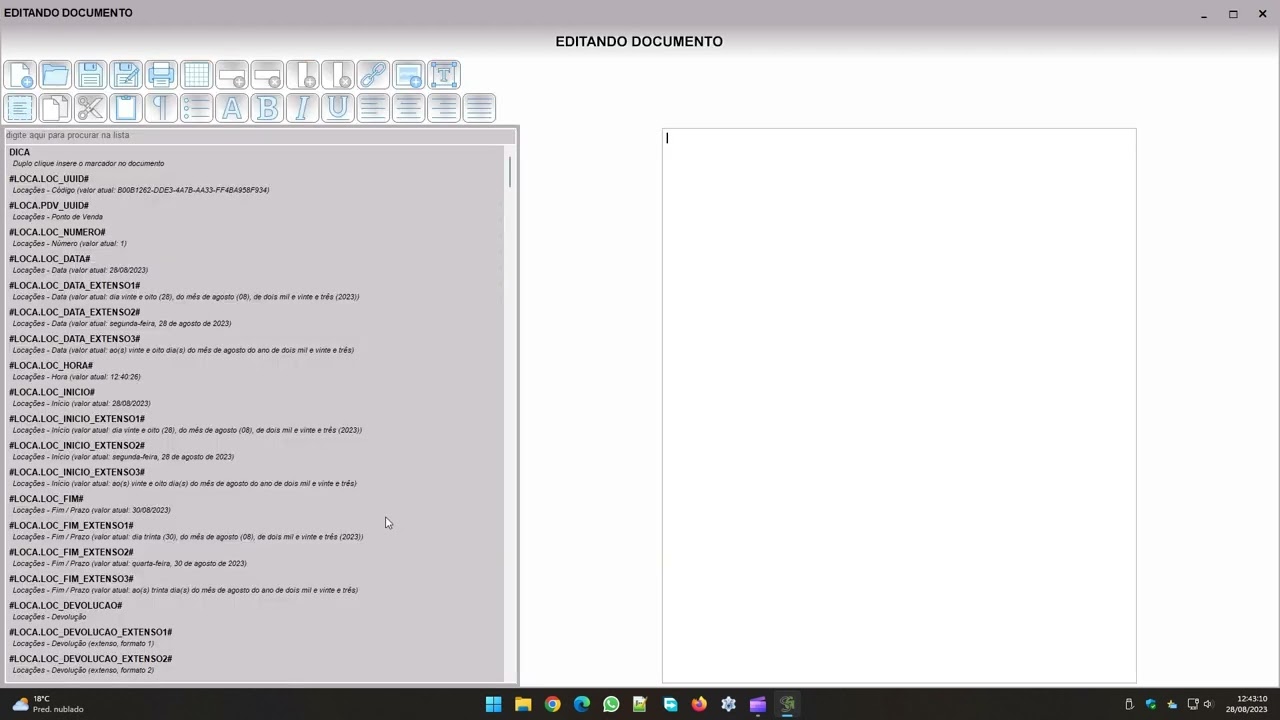Select the #LOCA.LOC_HORA# marker
Viewport: 1280px width, 720px height.
coord(255,371)
